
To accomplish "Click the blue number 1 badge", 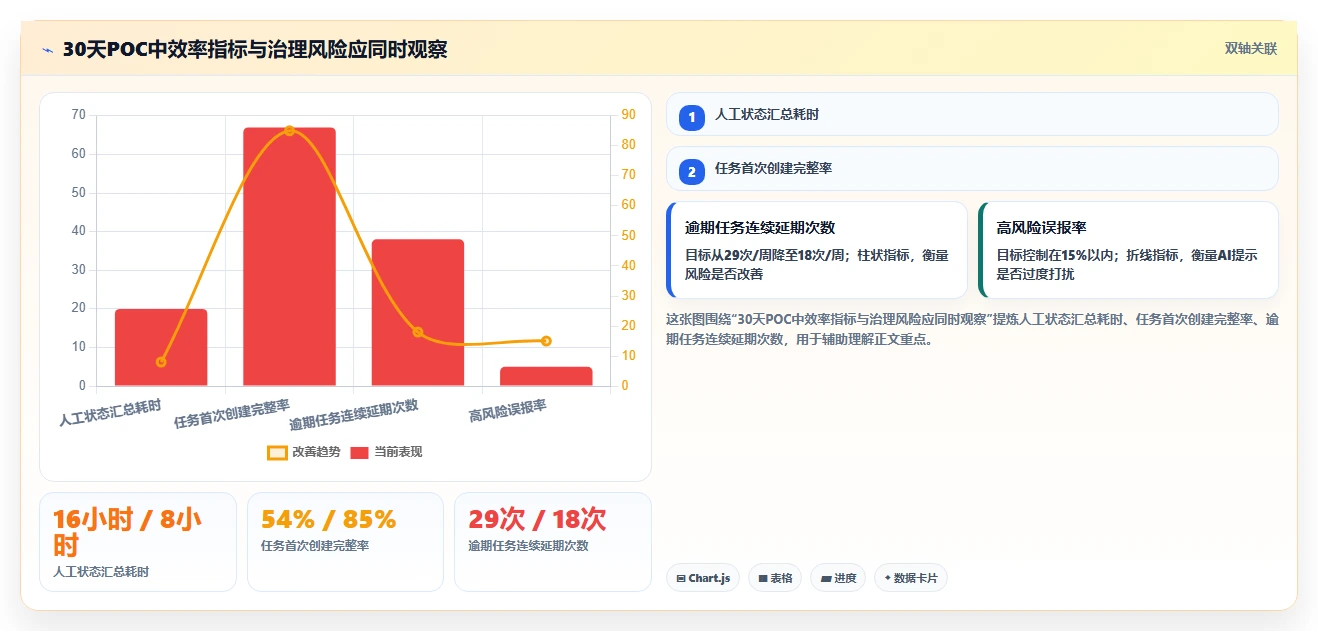I will coord(691,118).
